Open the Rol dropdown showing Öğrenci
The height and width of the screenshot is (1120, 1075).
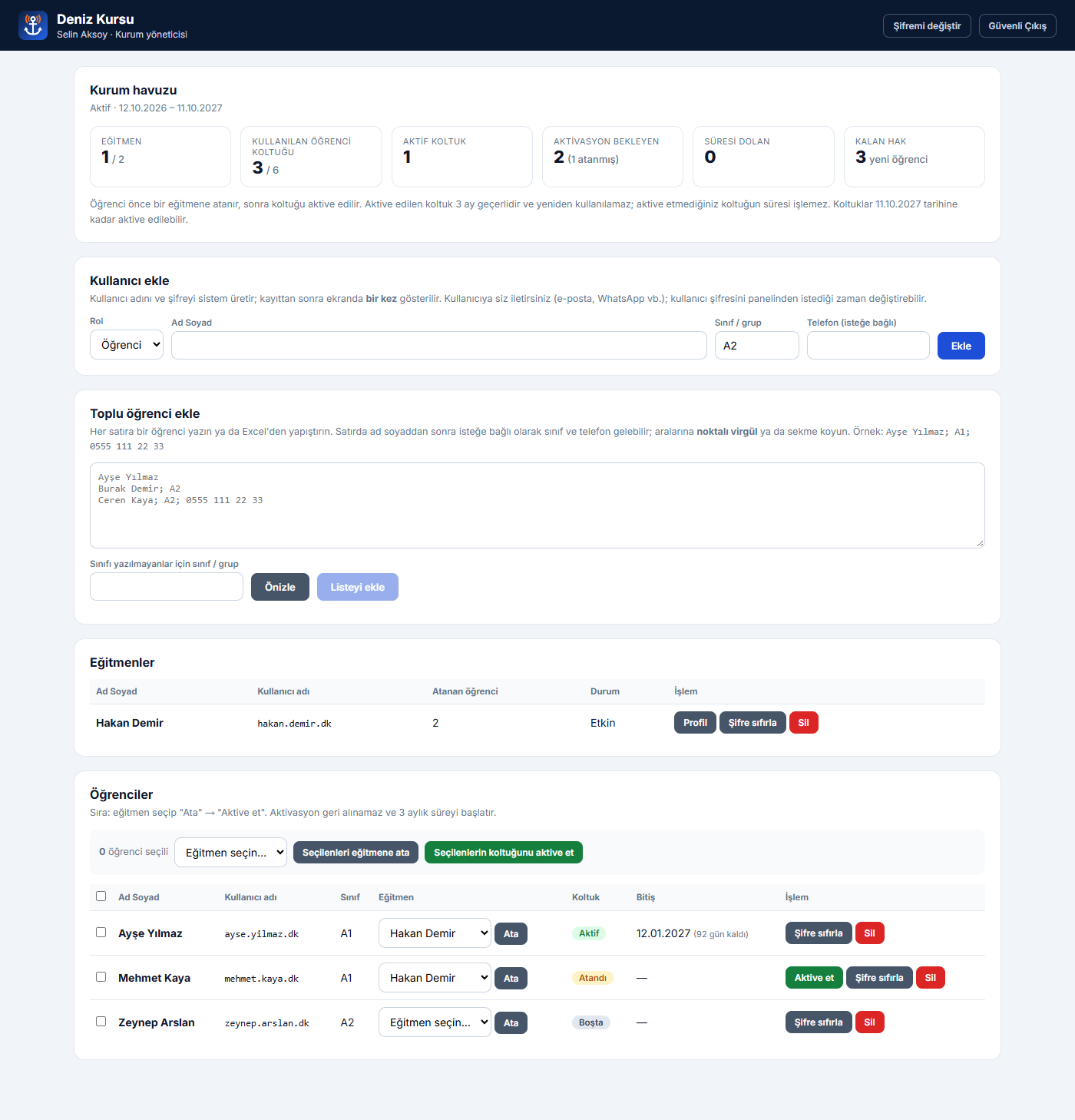coord(127,345)
